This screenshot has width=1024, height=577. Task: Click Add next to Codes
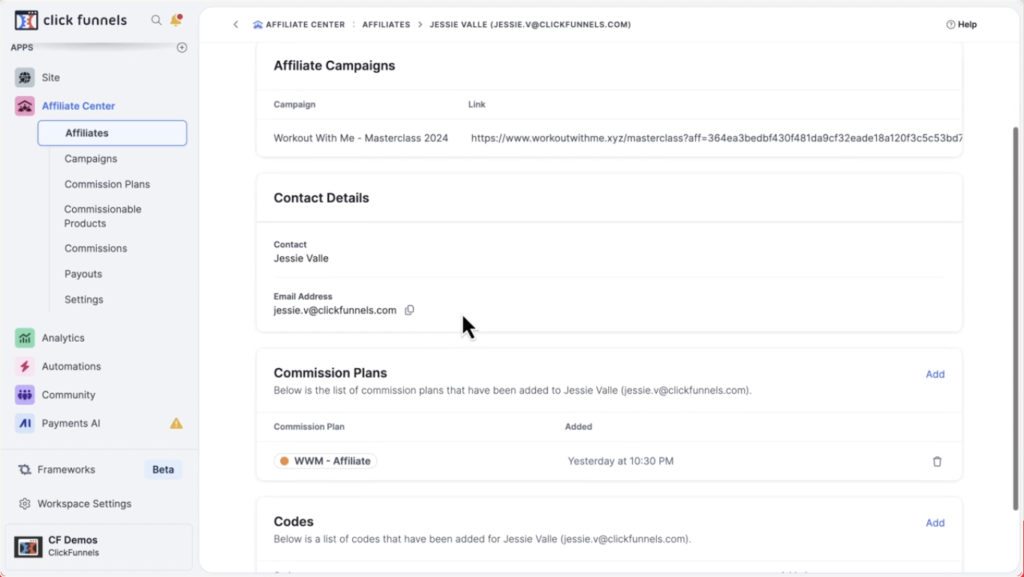(935, 523)
